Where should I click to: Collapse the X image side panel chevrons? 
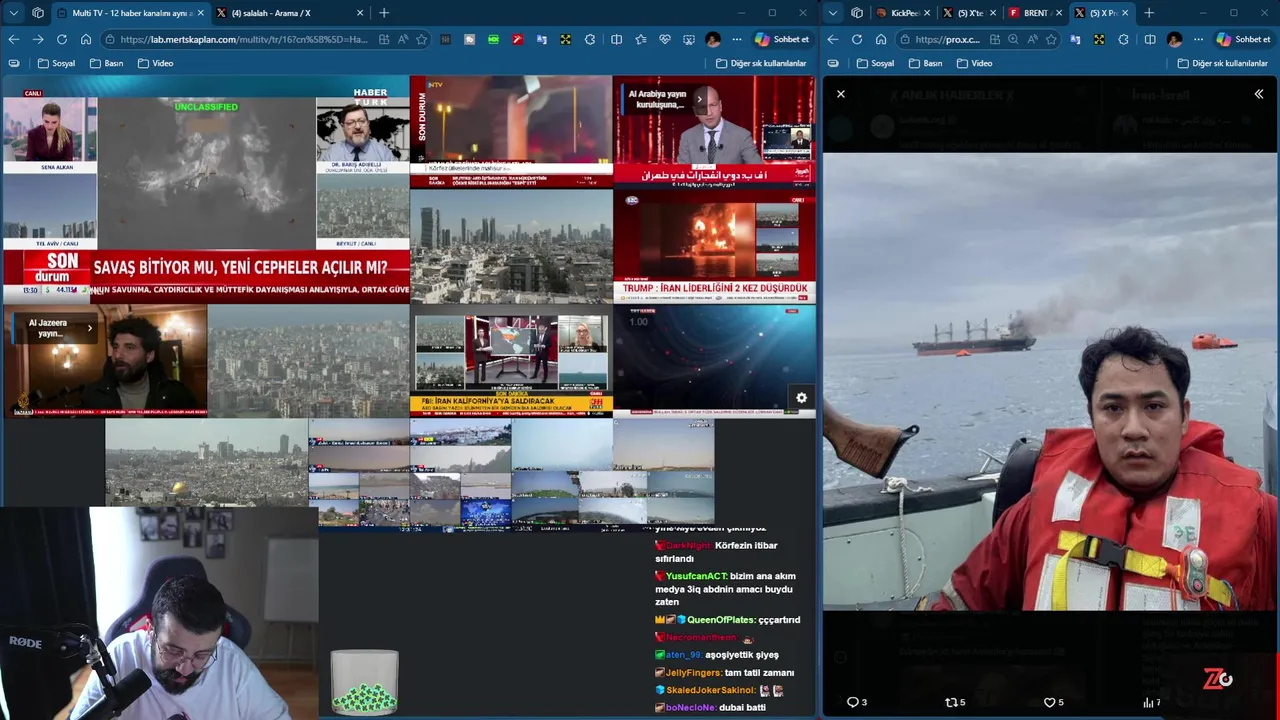point(1259,93)
